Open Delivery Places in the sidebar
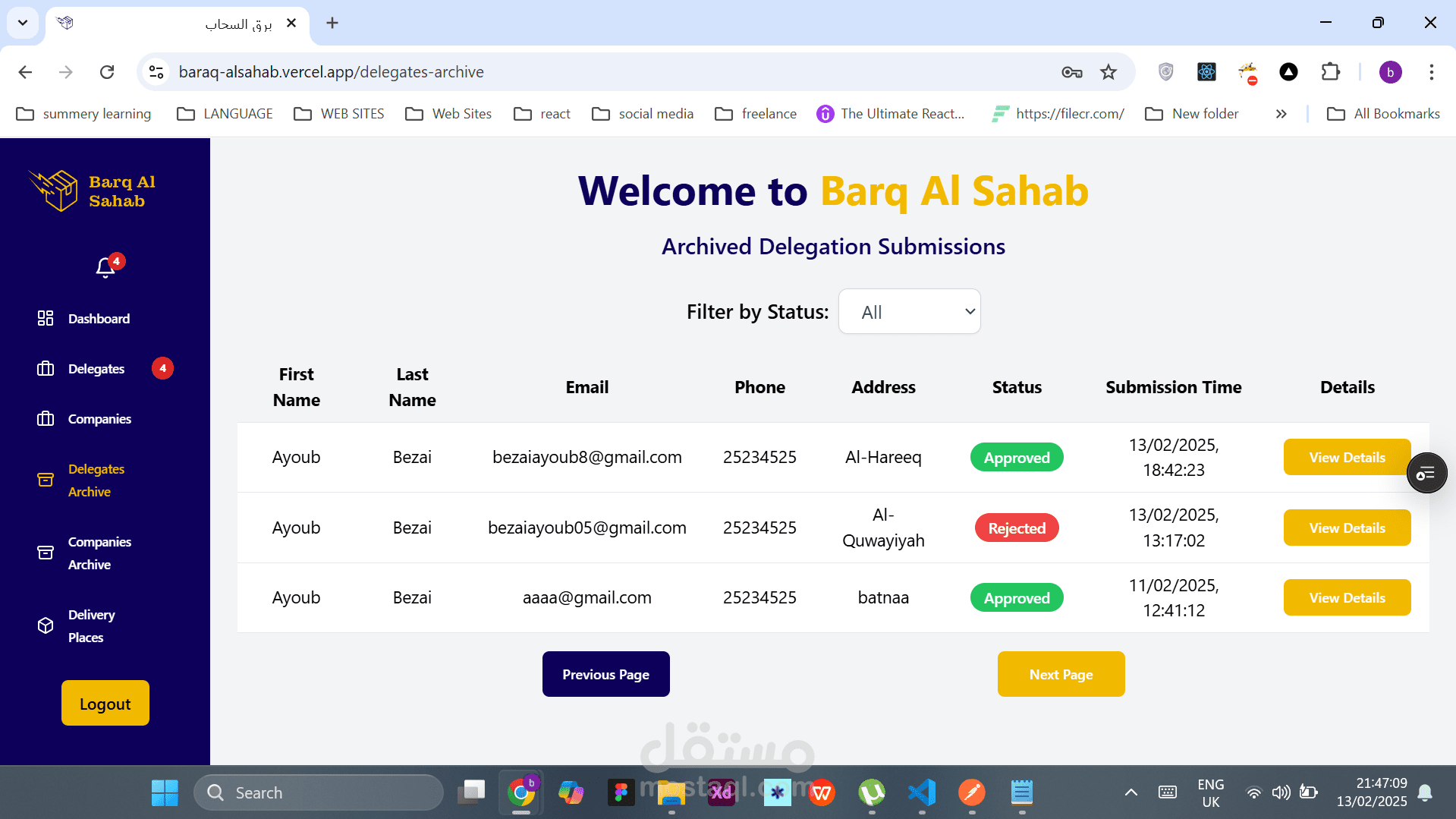 pos(91,626)
